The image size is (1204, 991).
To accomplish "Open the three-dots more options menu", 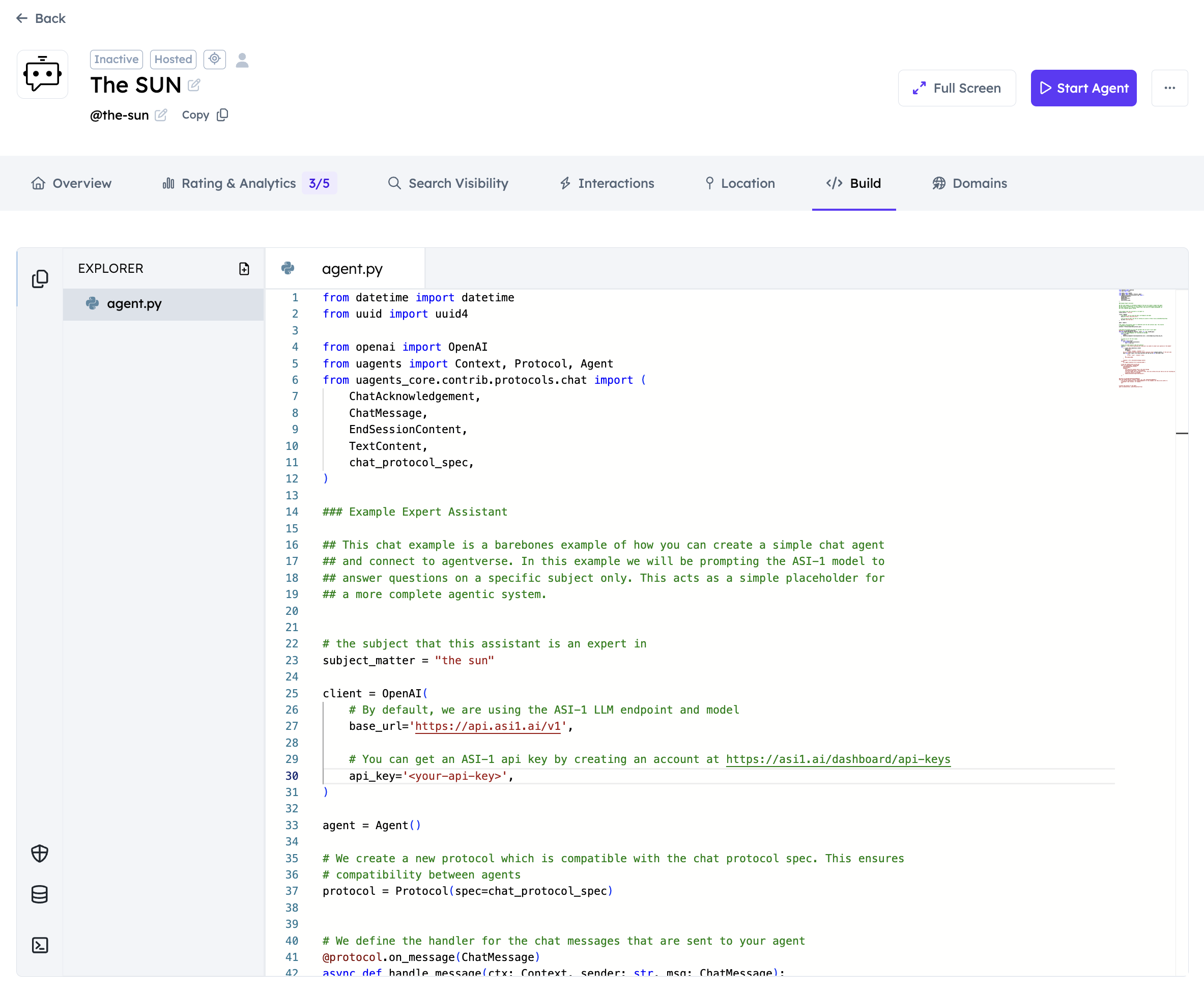I will tap(1169, 88).
